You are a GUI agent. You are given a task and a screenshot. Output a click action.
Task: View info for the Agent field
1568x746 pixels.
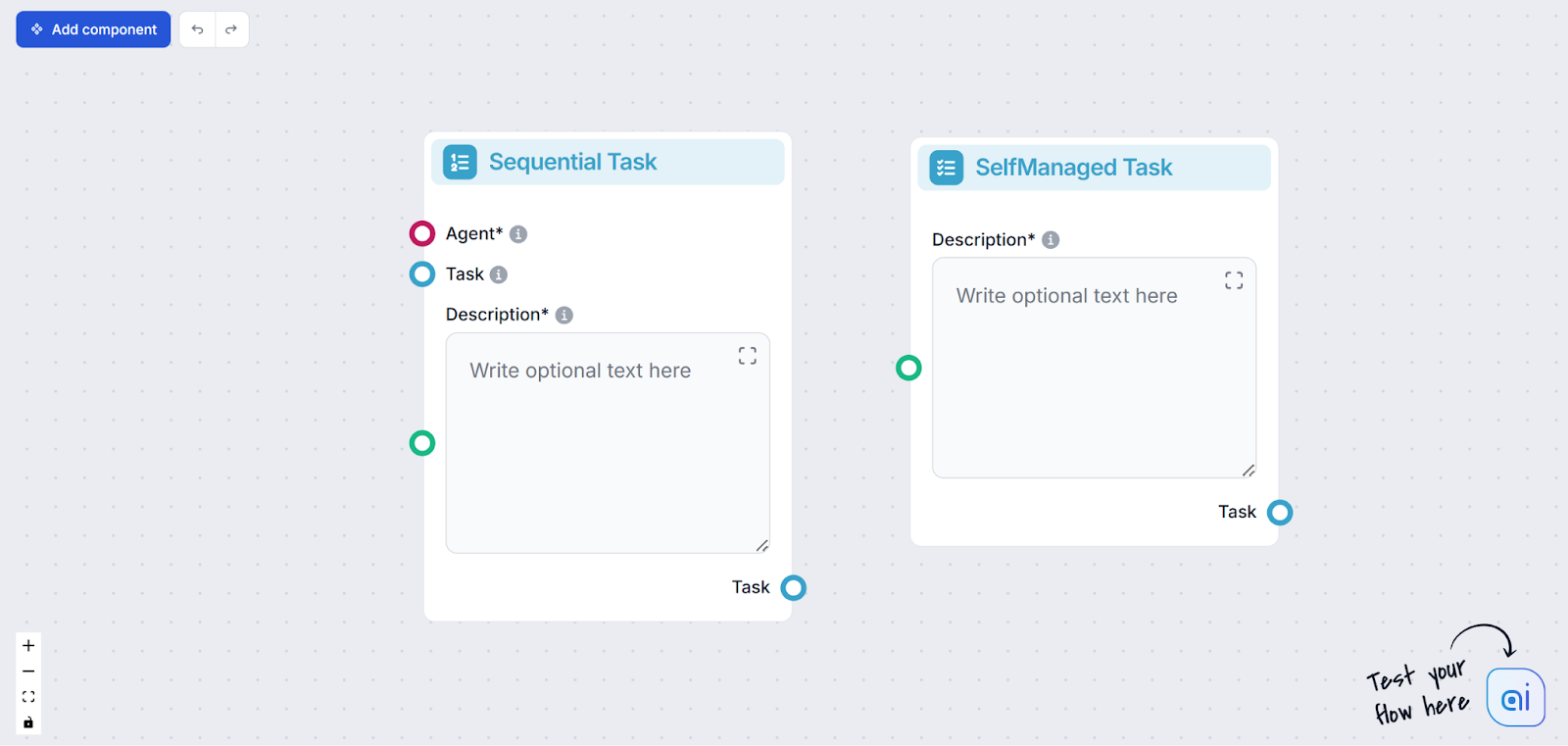tap(518, 233)
